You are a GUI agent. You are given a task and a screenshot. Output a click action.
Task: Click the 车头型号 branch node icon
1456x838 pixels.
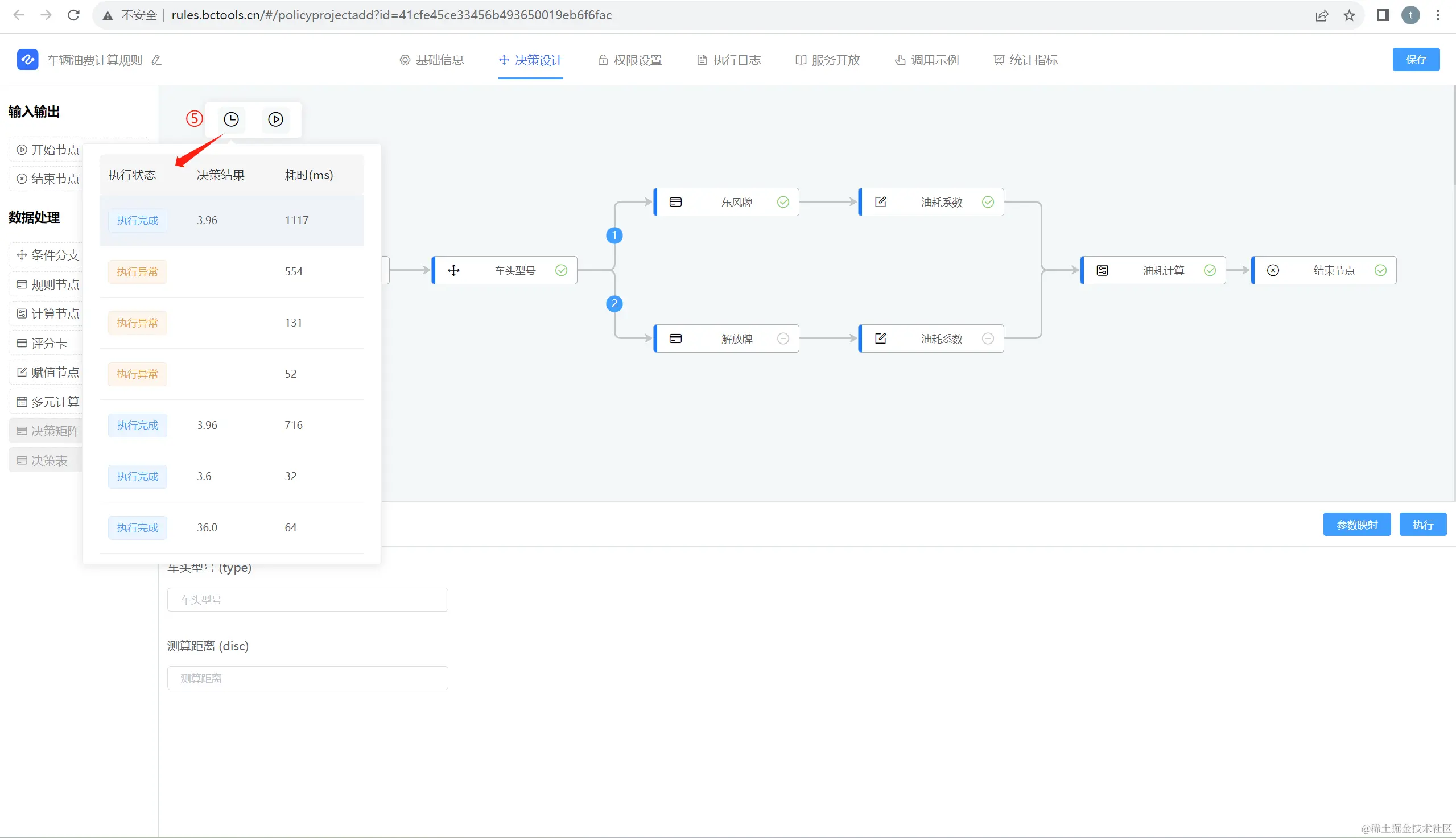click(453, 270)
